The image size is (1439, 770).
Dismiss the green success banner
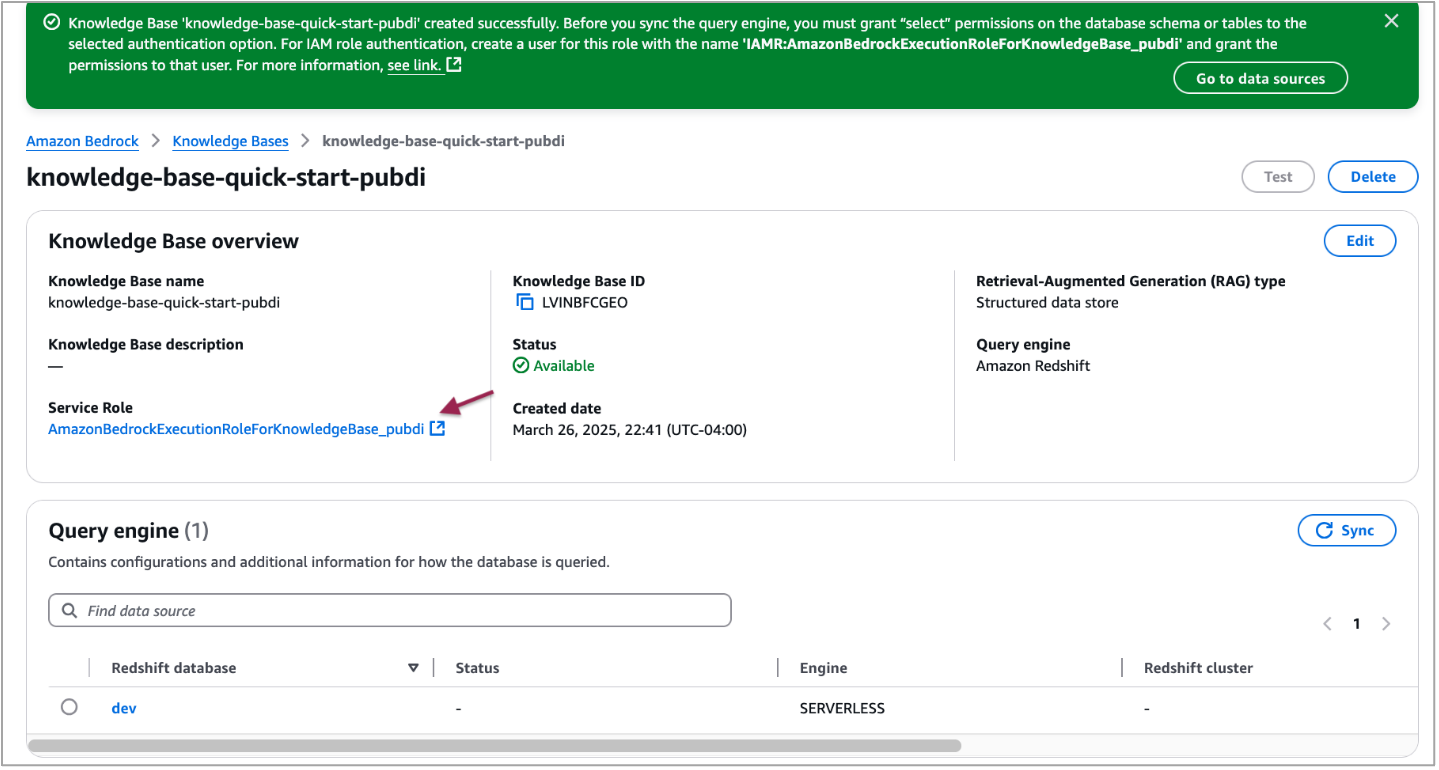[1391, 21]
